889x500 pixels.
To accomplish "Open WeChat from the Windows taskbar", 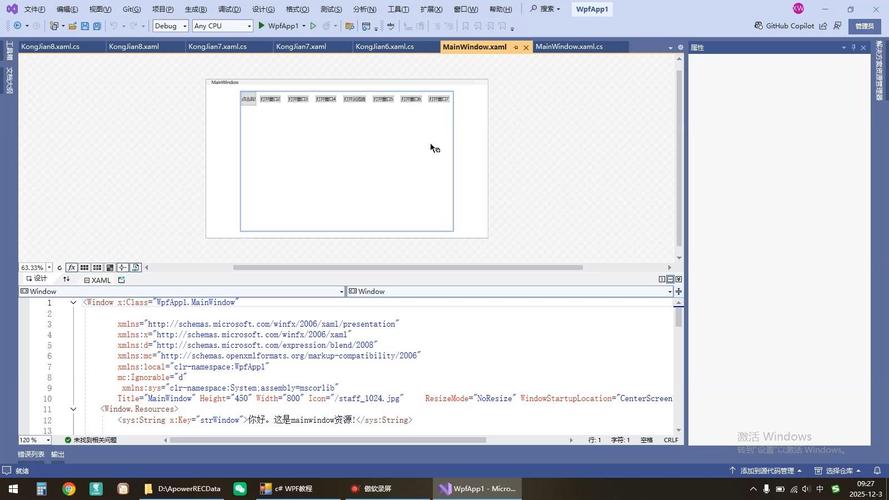I will 240,489.
